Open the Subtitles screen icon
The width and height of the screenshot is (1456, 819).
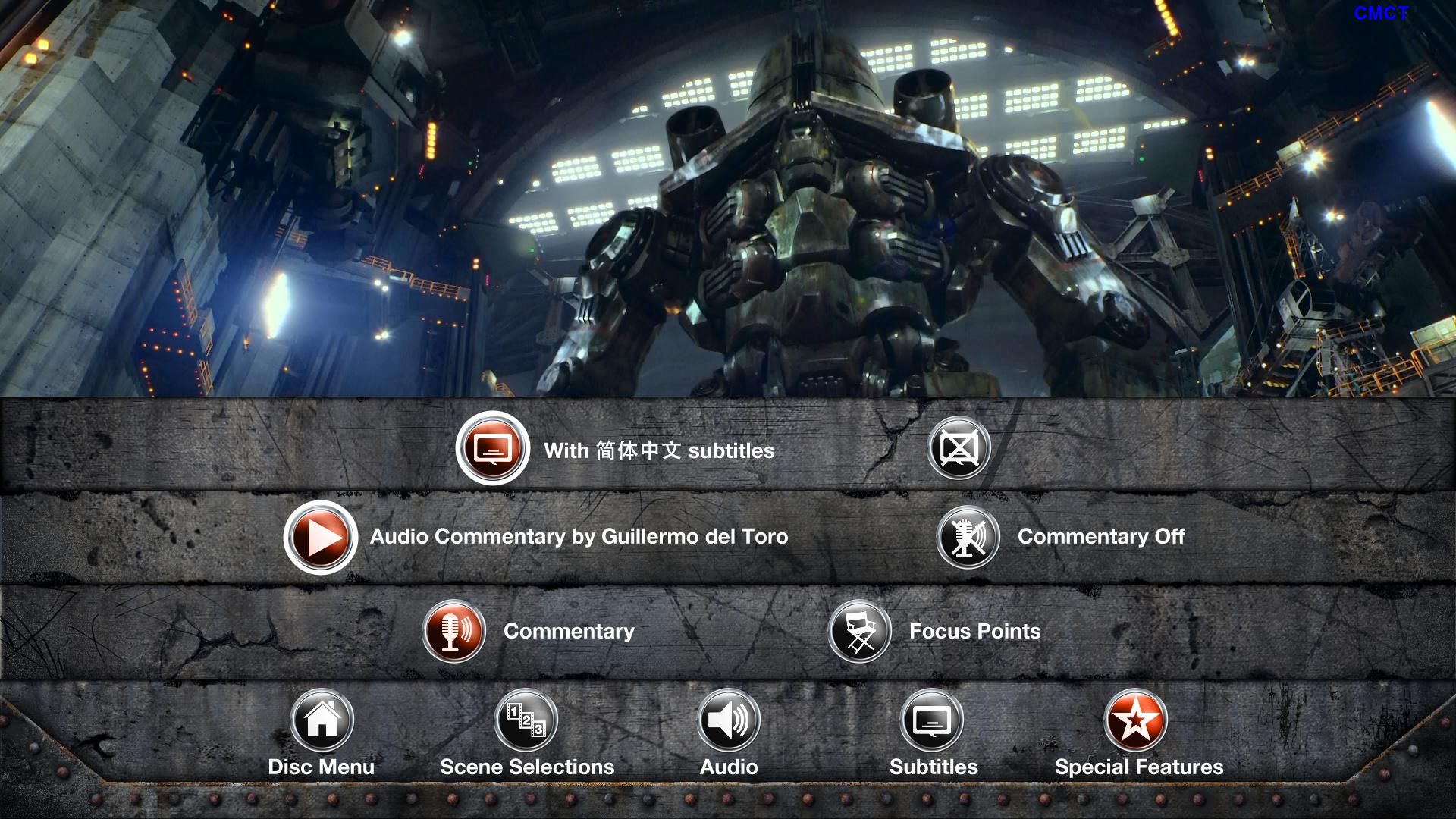[x=932, y=720]
